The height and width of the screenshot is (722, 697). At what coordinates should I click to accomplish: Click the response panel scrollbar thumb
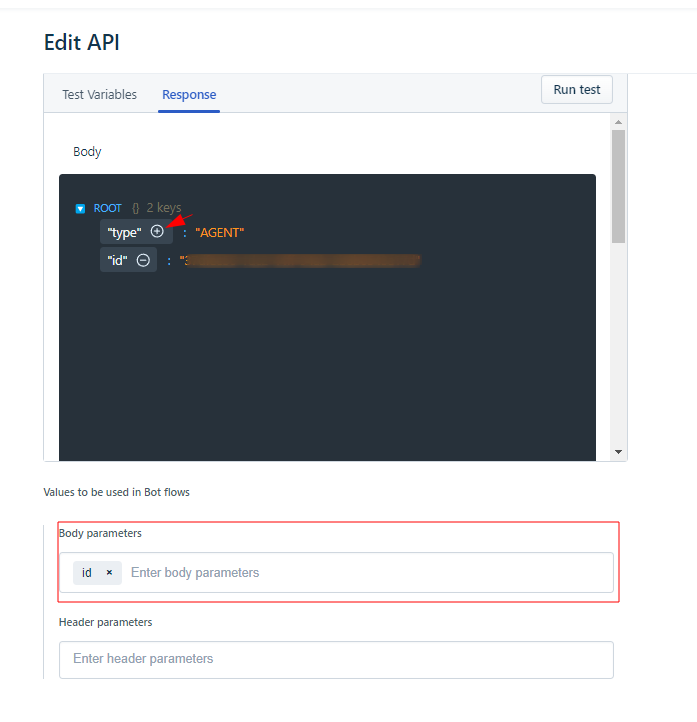(x=618, y=186)
